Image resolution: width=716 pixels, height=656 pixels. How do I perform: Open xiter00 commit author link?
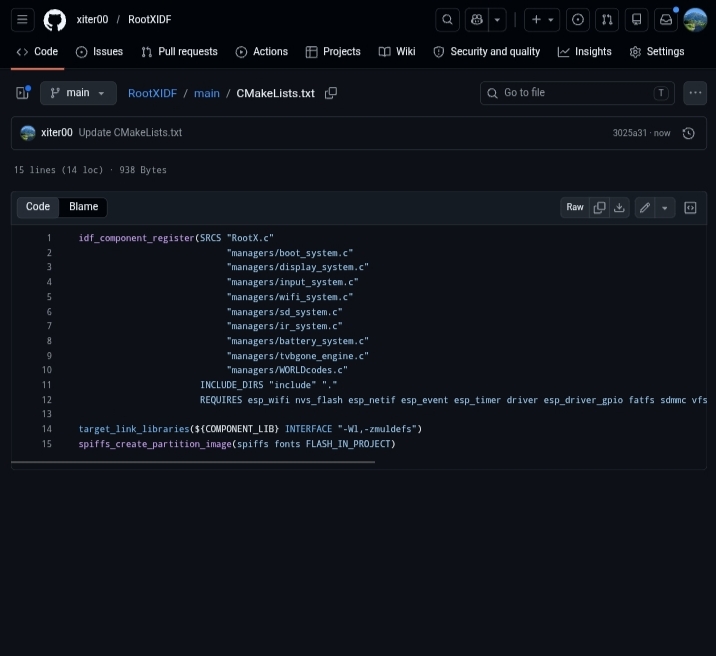pos(57,132)
